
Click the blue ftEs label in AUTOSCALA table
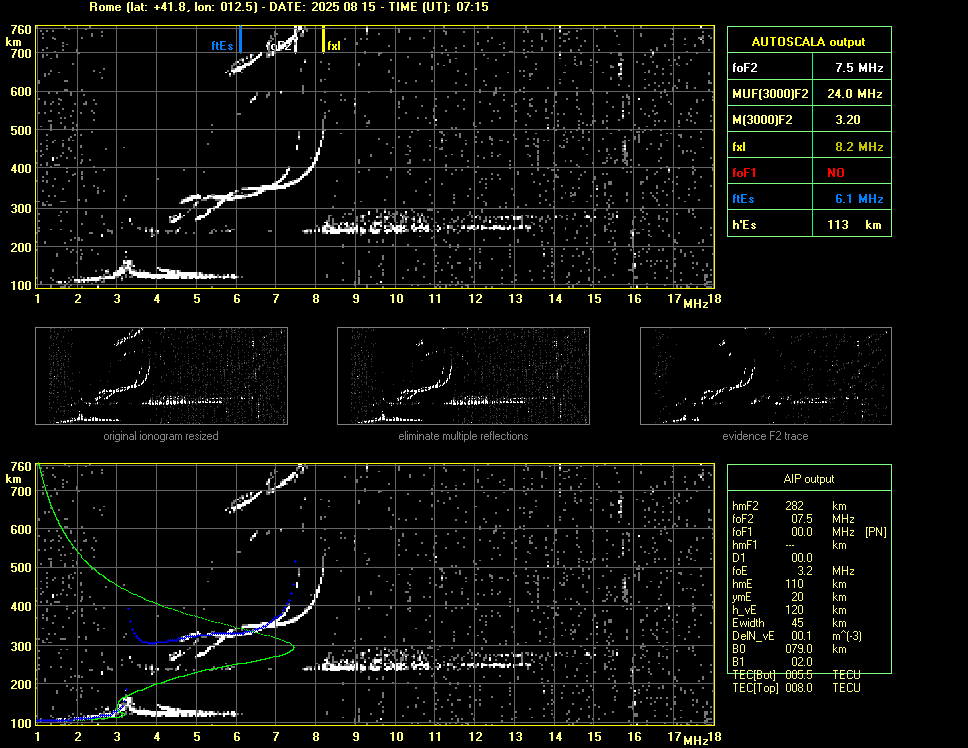(x=743, y=199)
